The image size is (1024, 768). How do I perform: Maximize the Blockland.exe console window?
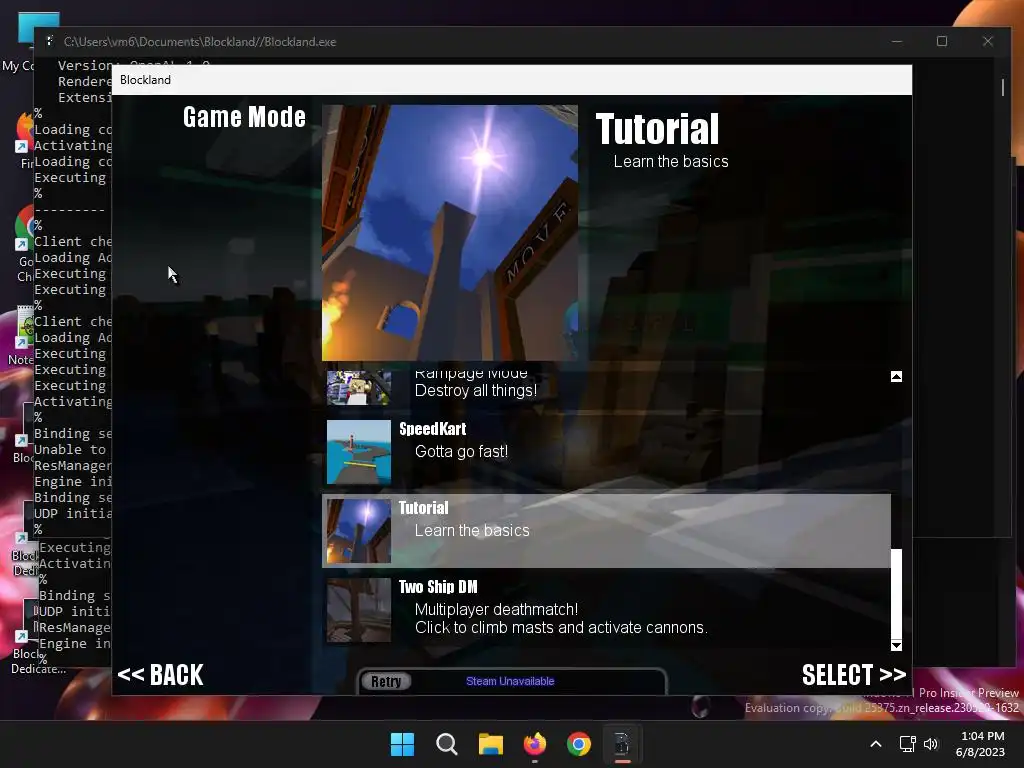(942, 41)
